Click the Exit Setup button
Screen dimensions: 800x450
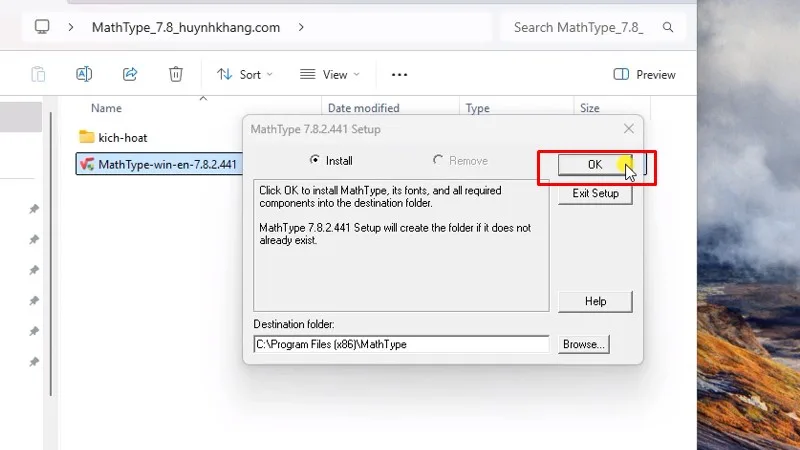[x=595, y=193]
